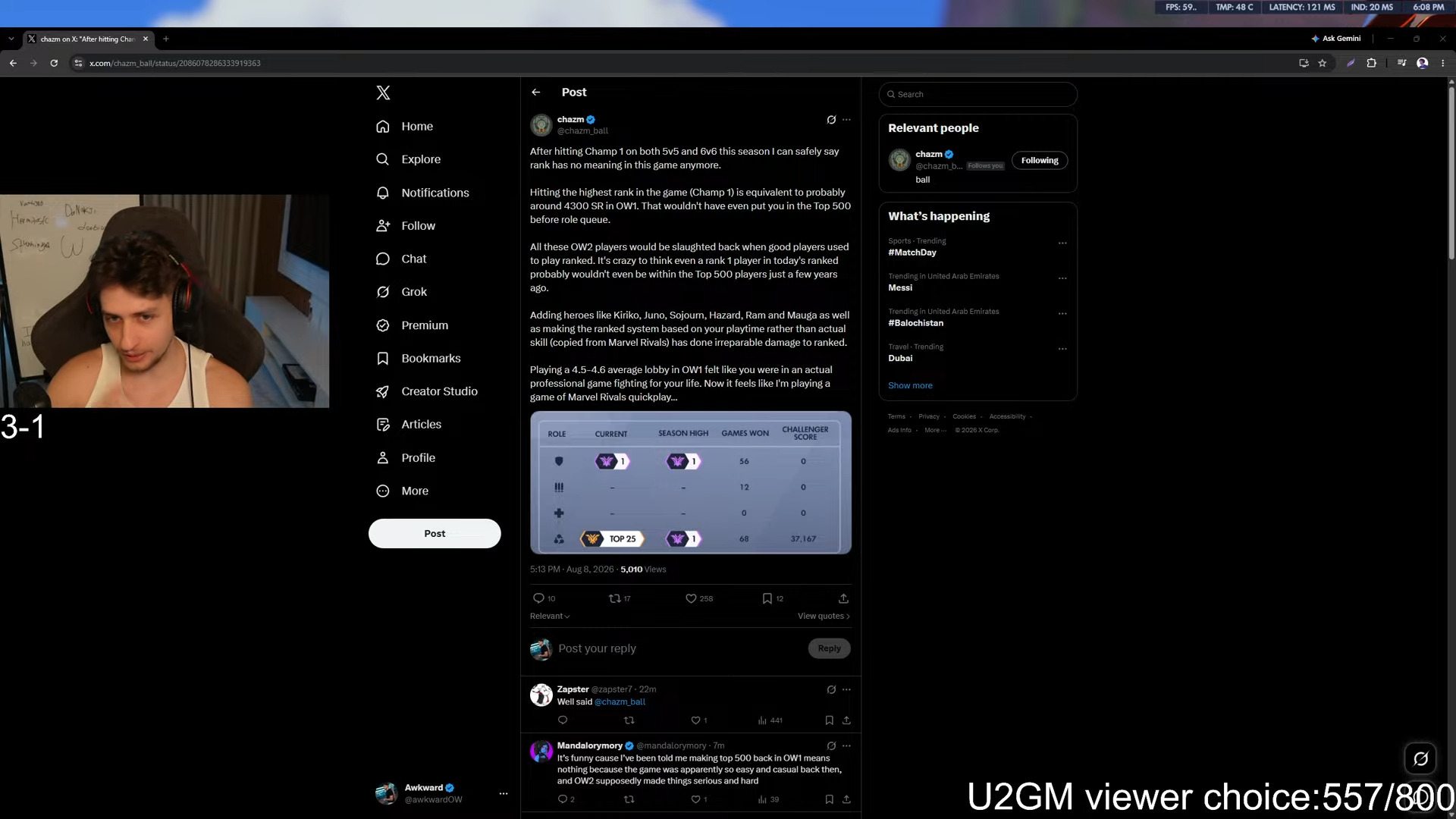This screenshot has width=1456, height=819.
Task: Open Chat in the sidebar
Action: (401, 259)
